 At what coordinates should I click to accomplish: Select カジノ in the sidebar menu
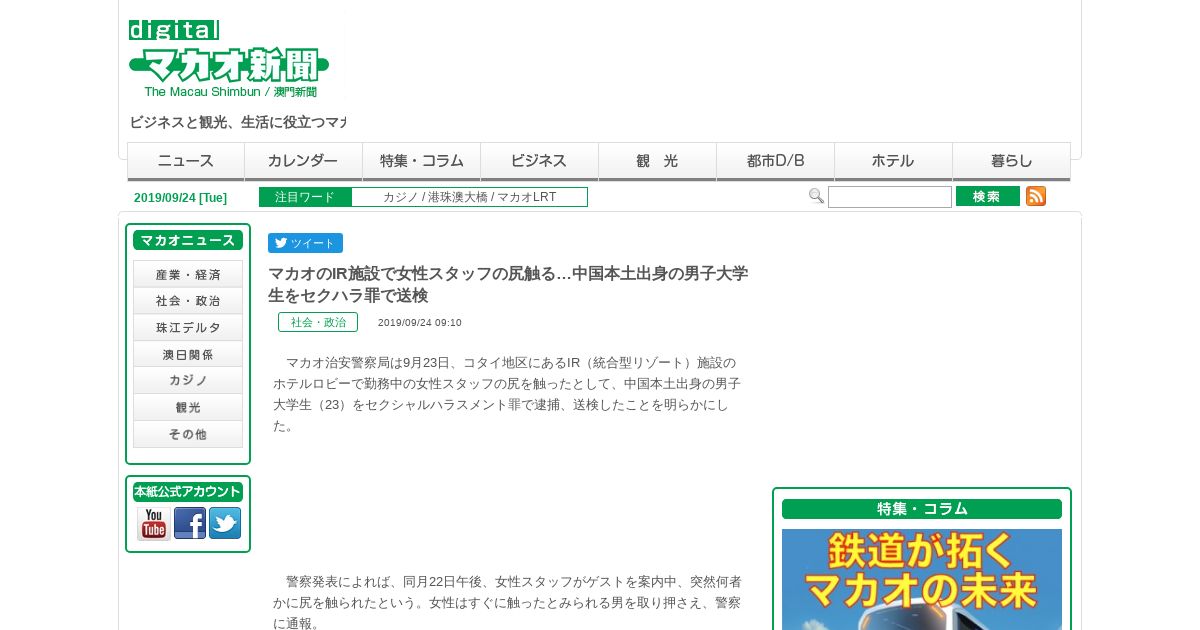click(188, 381)
